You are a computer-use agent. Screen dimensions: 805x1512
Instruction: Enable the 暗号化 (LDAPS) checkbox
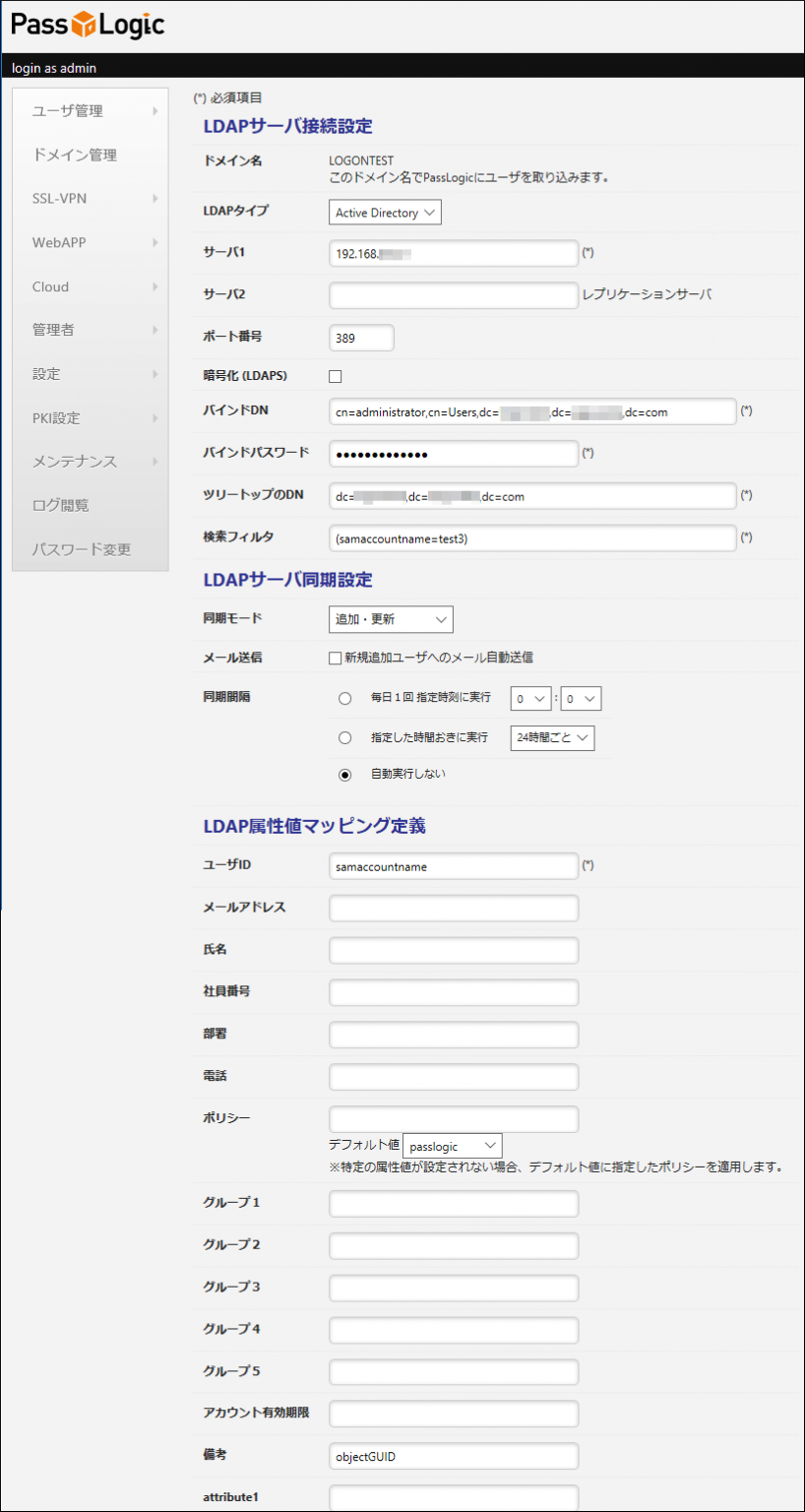335,375
